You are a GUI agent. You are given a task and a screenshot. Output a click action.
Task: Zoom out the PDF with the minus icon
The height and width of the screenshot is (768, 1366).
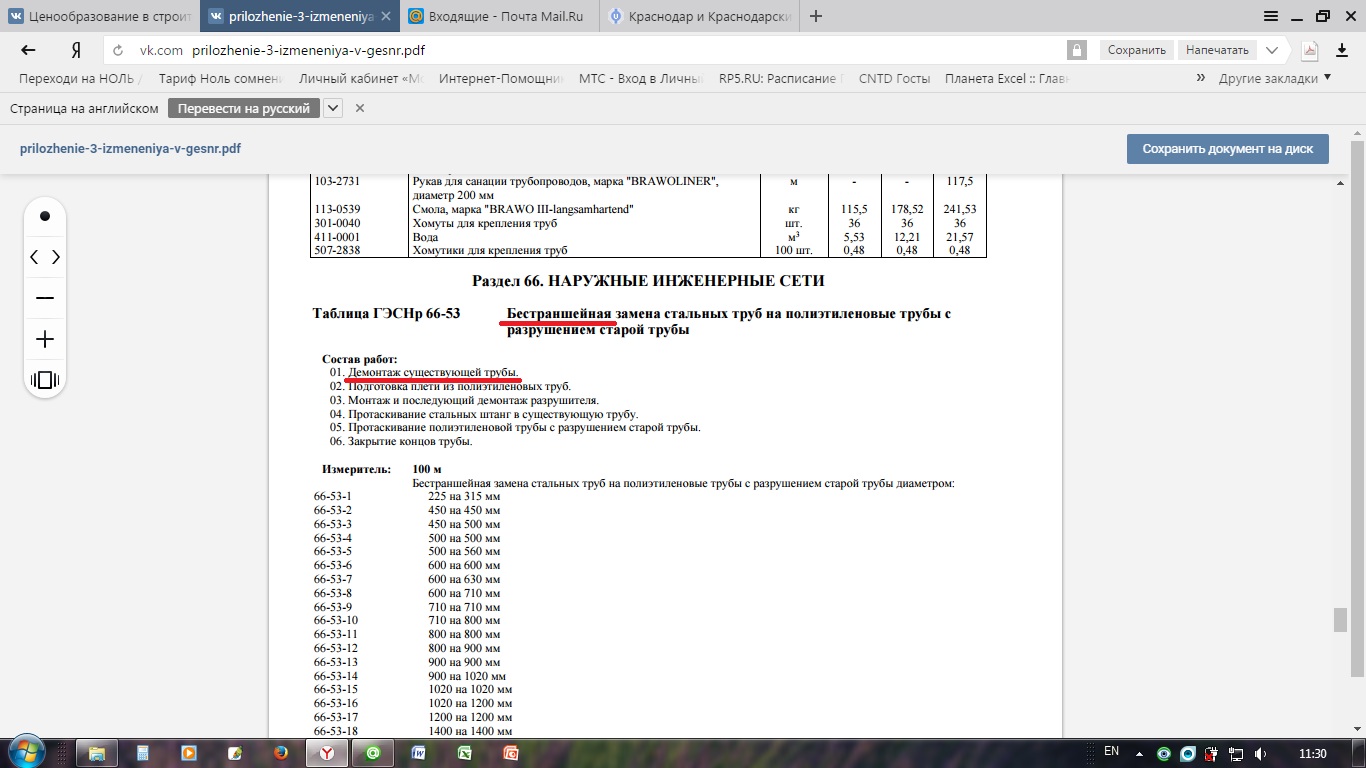pos(45,298)
